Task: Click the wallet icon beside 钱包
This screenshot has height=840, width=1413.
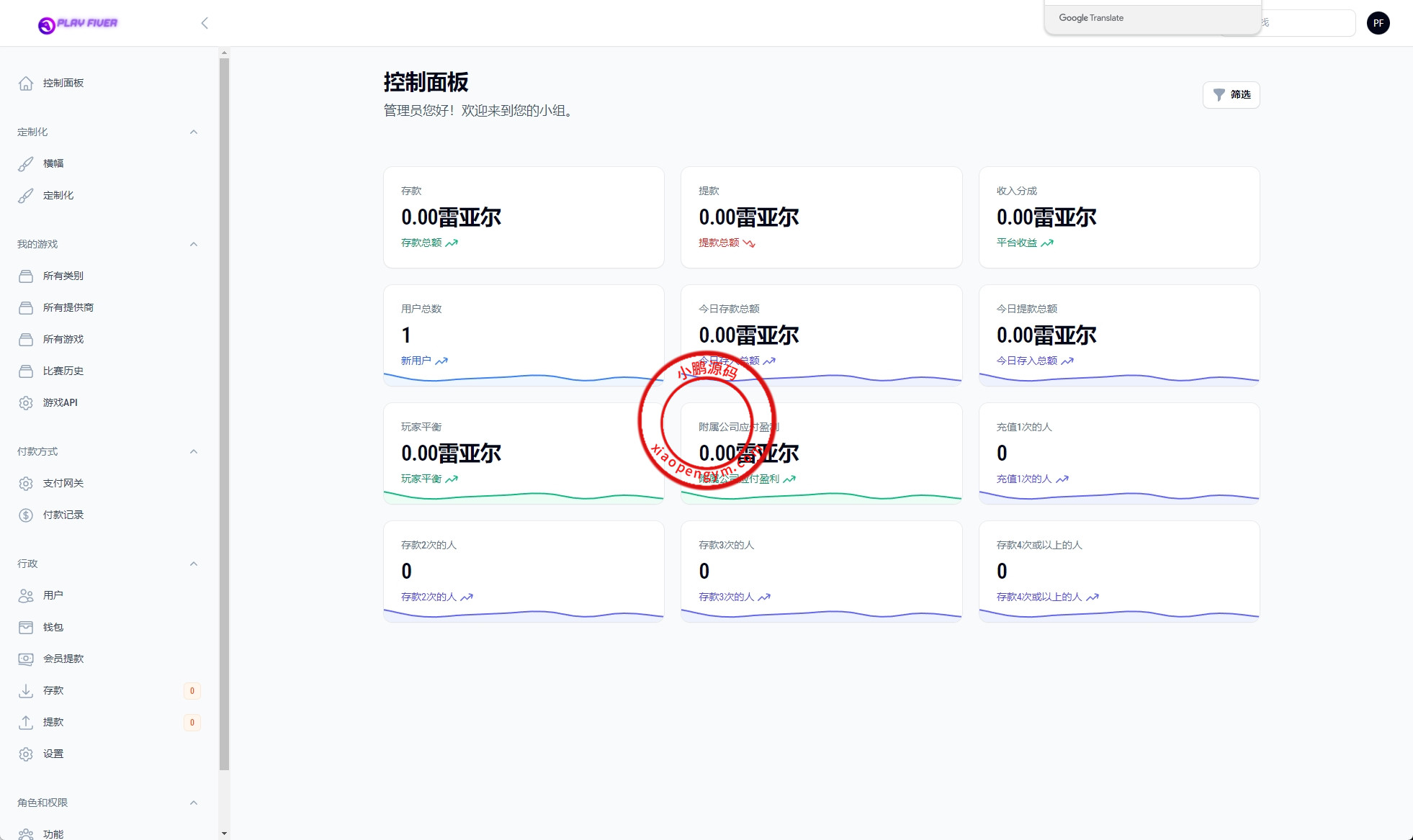Action: point(26,628)
